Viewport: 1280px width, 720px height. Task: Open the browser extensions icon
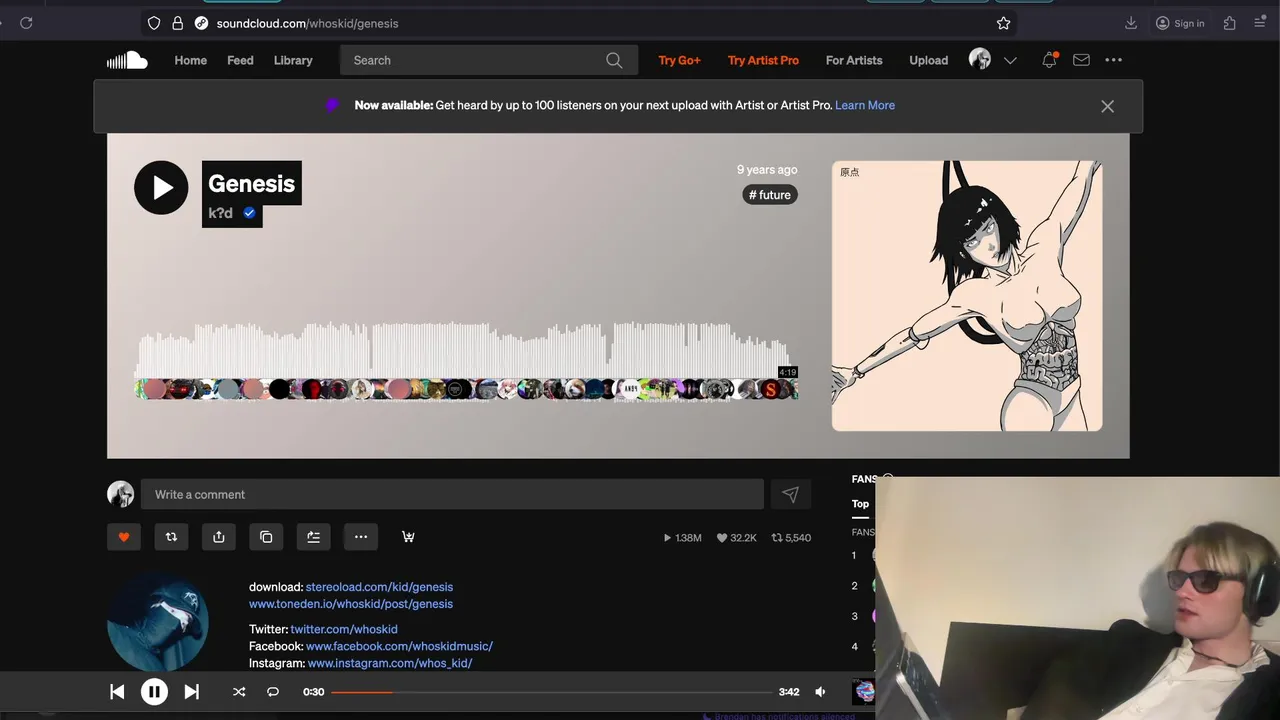click(x=1230, y=23)
